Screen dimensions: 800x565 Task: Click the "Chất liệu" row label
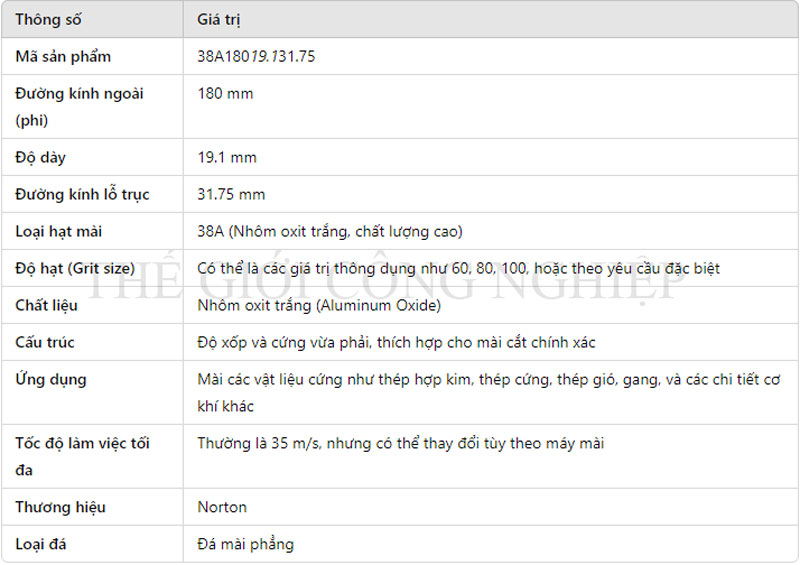[46, 306]
